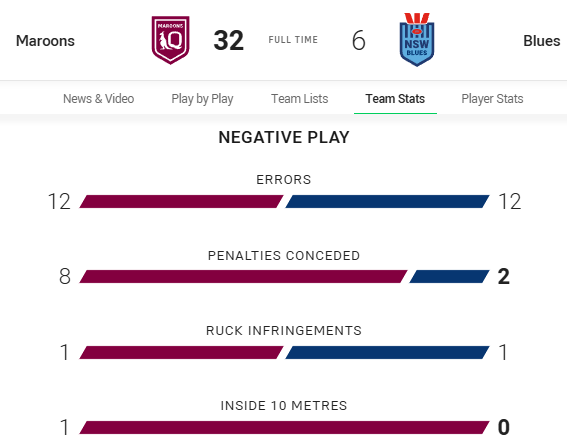Click the blue Penalties Conceded bar
Image resolution: width=567 pixels, height=447 pixels.
pos(449,276)
